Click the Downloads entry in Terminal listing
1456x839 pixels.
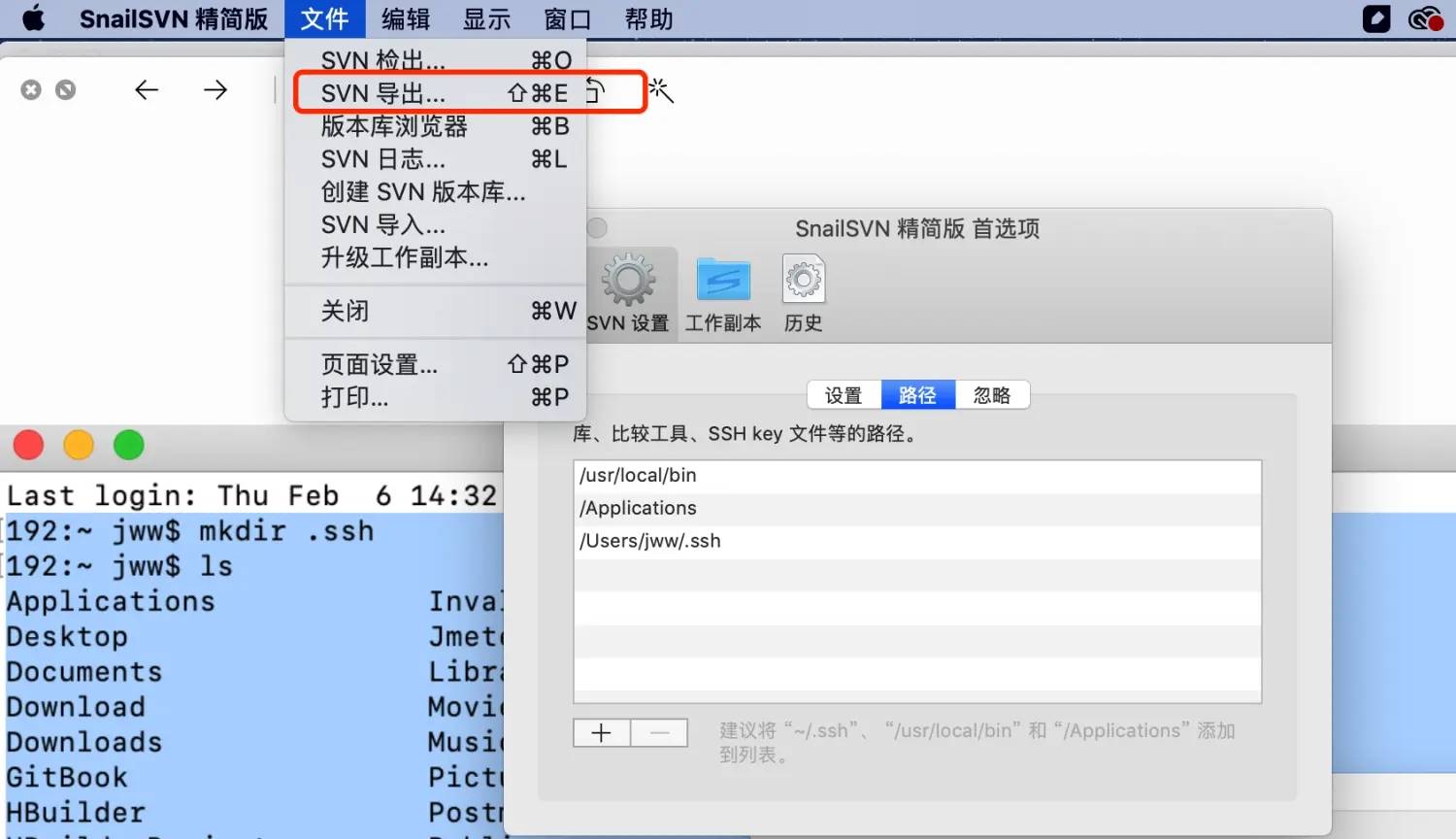point(84,743)
